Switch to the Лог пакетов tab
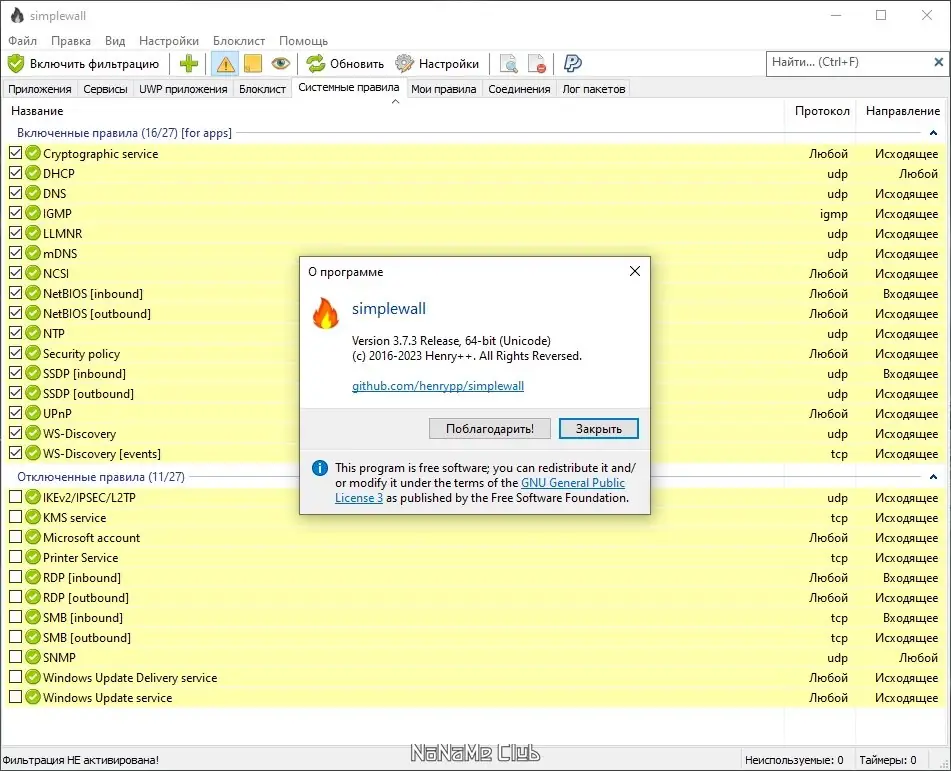Viewport: 951px width, 771px height. (x=594, y=89)
